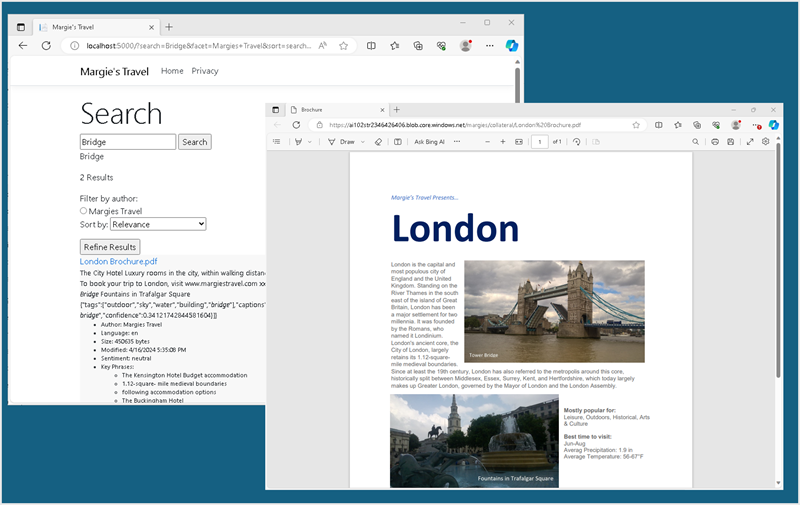The width and height of the screenshot is (800, 505).
Task: Open tab actions menu in Brochure window
Action: [x=276, y=110]
